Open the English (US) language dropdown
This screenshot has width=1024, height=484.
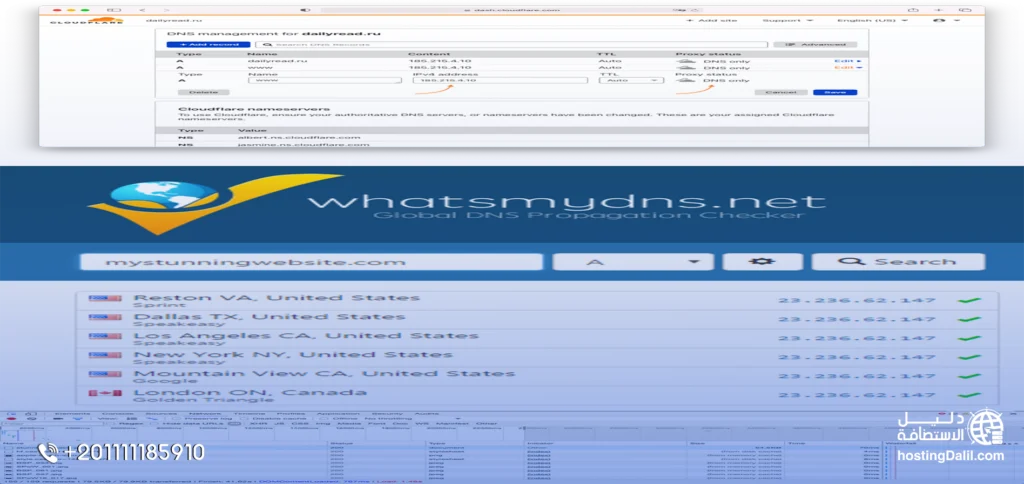tap(872, 21)
